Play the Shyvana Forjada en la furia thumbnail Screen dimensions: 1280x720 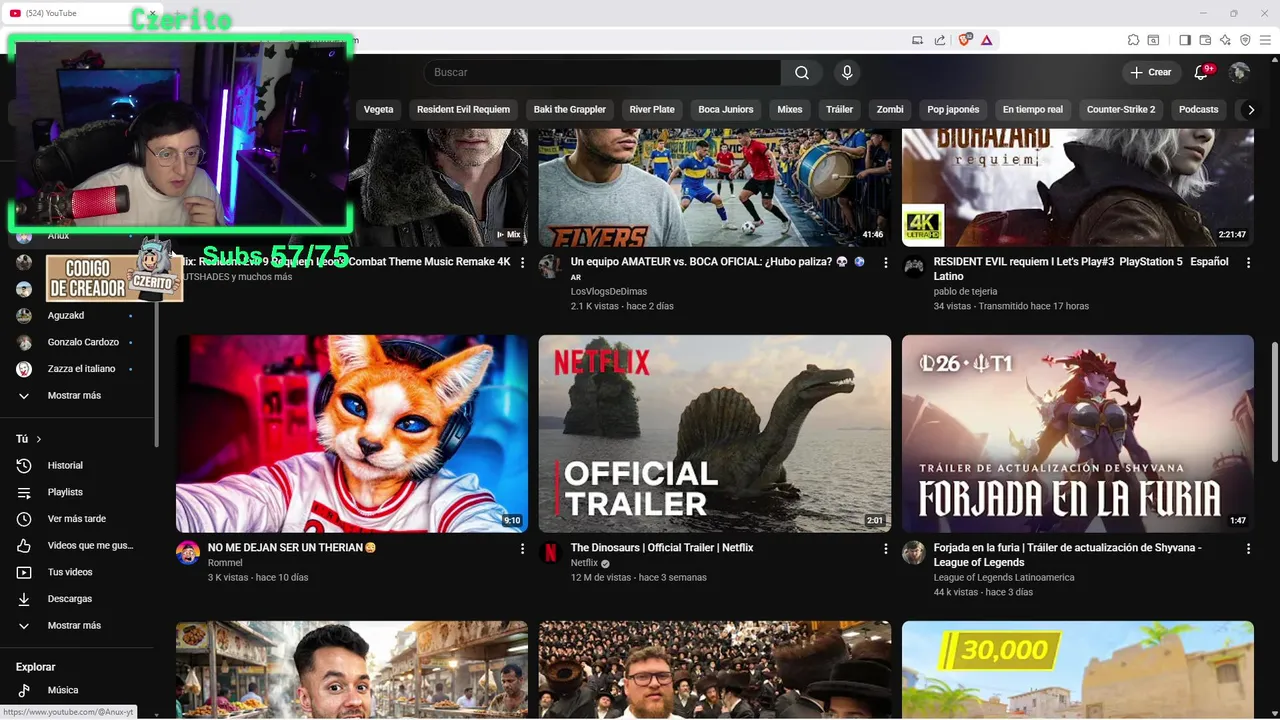click(1078, 433)
